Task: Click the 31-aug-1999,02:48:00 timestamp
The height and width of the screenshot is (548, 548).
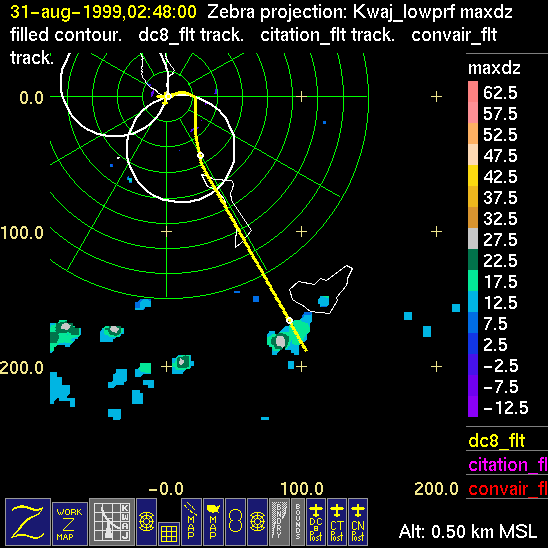Action: click(x=103, y=12)
